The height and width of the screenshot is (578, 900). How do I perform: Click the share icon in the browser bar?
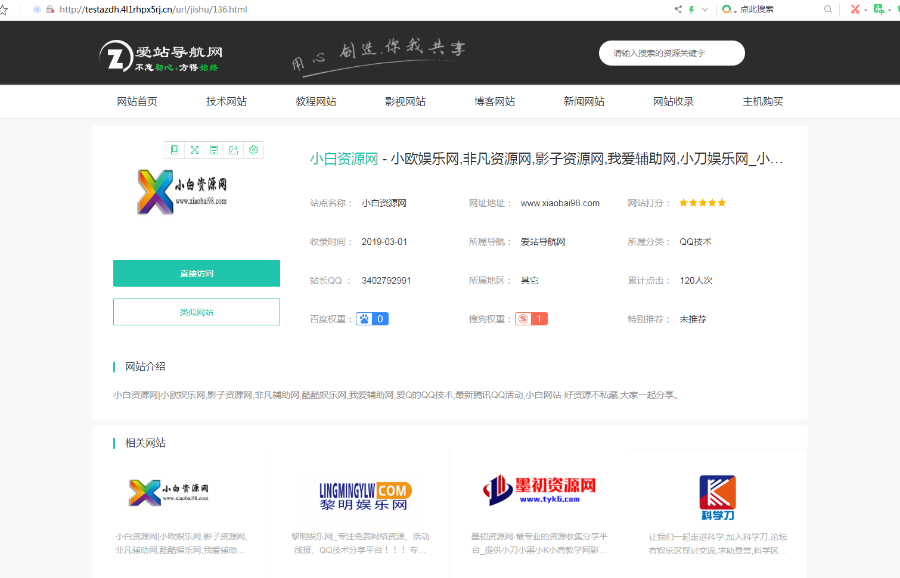(678, 9)
